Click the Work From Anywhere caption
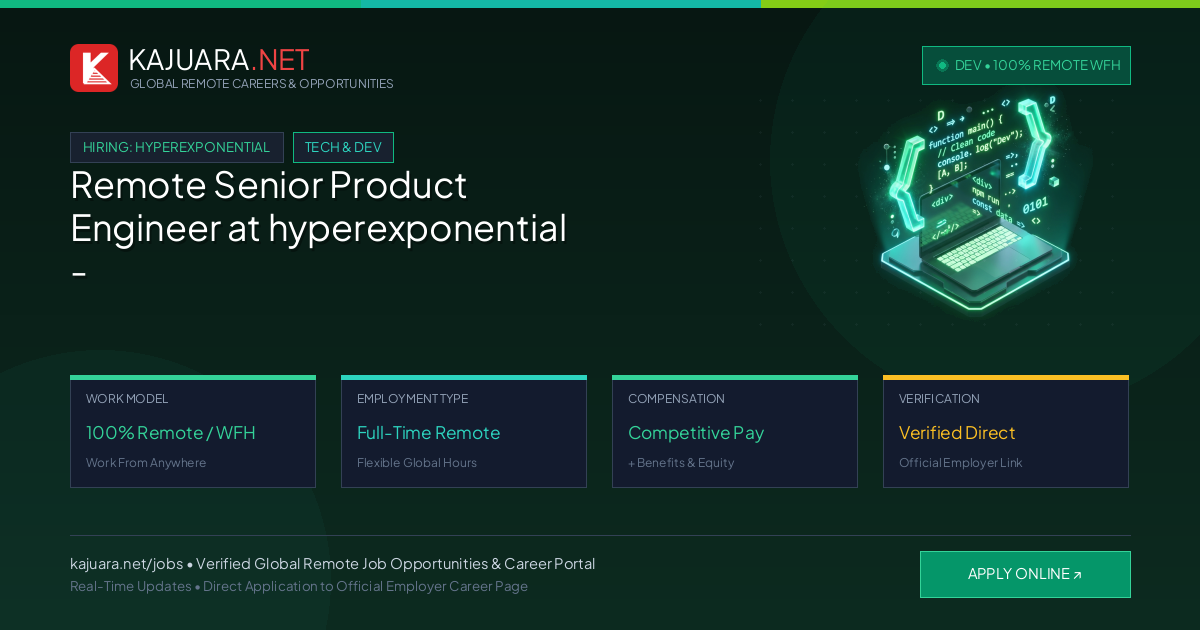1200x630 pixels. point(146,463)
